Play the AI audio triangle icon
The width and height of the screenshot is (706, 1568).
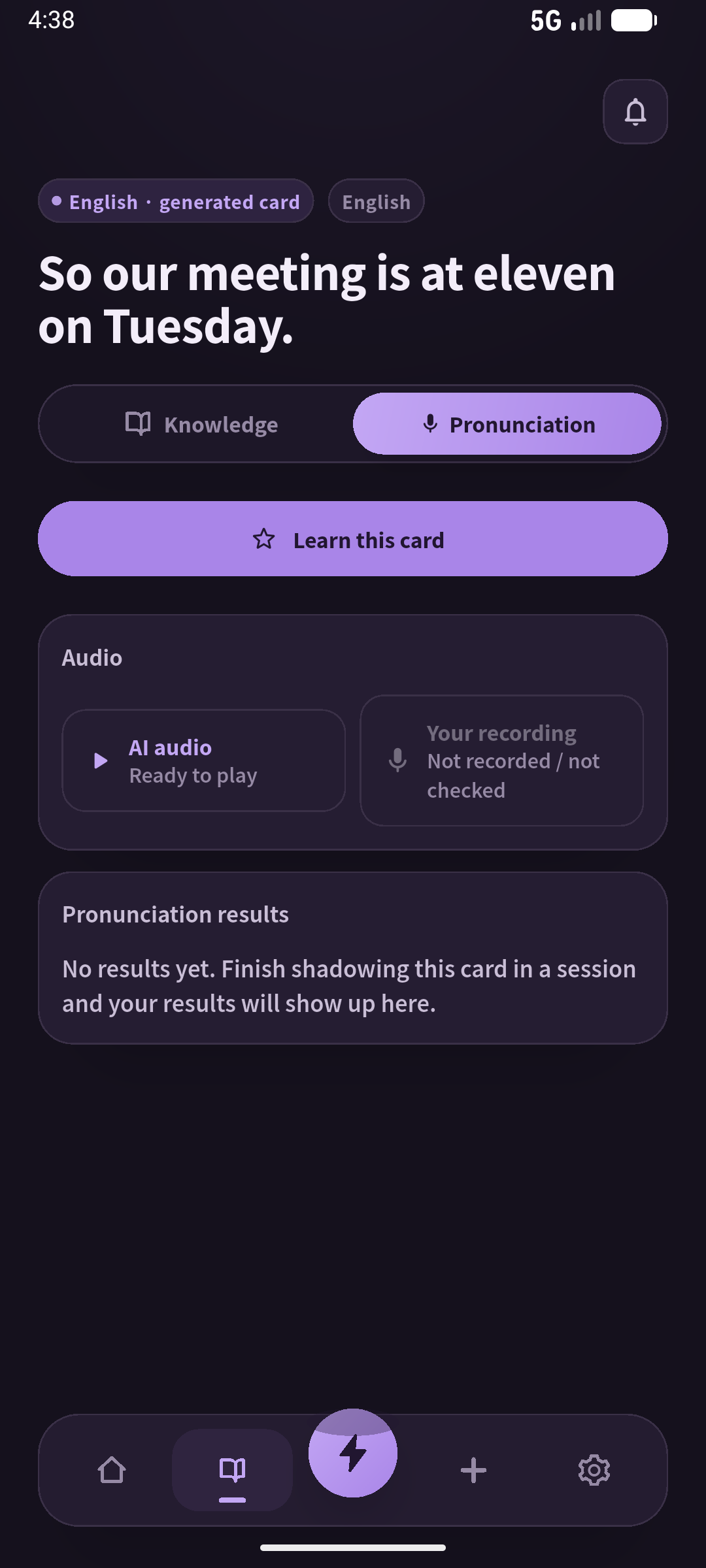tap(100, 760)
